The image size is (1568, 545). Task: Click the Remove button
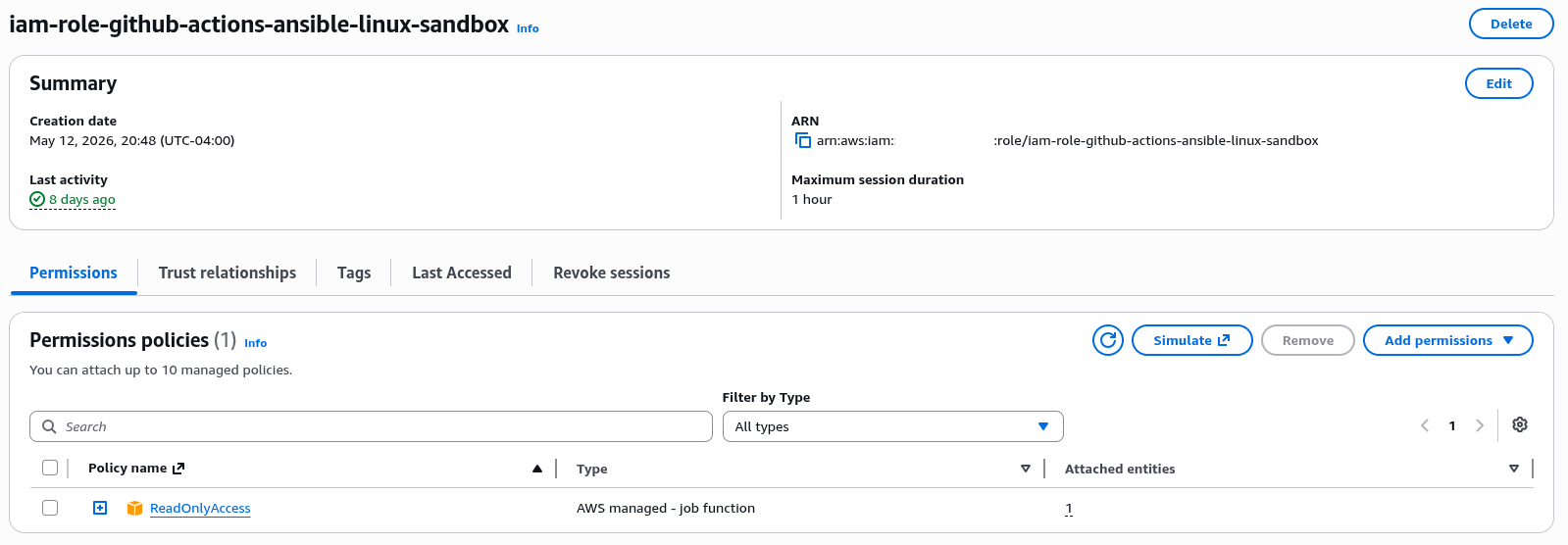pyautogui.click(x=1307, y=340)
